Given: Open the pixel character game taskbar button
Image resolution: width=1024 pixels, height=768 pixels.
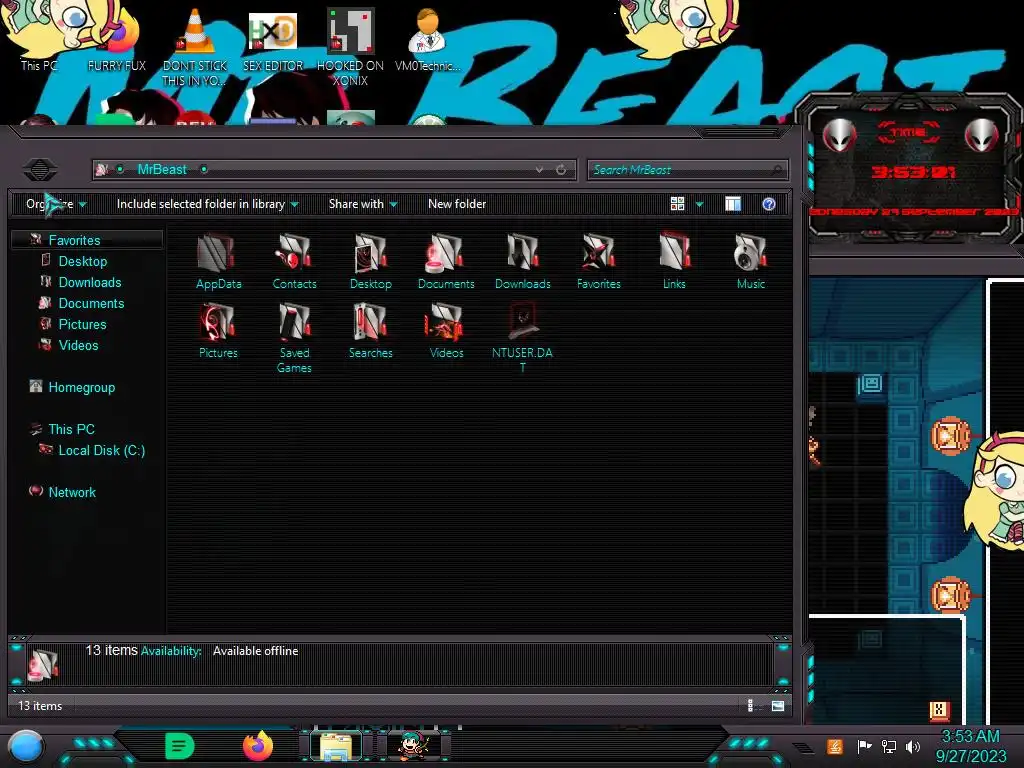Looking at the screenshot, I should click(x=413, y=746).
